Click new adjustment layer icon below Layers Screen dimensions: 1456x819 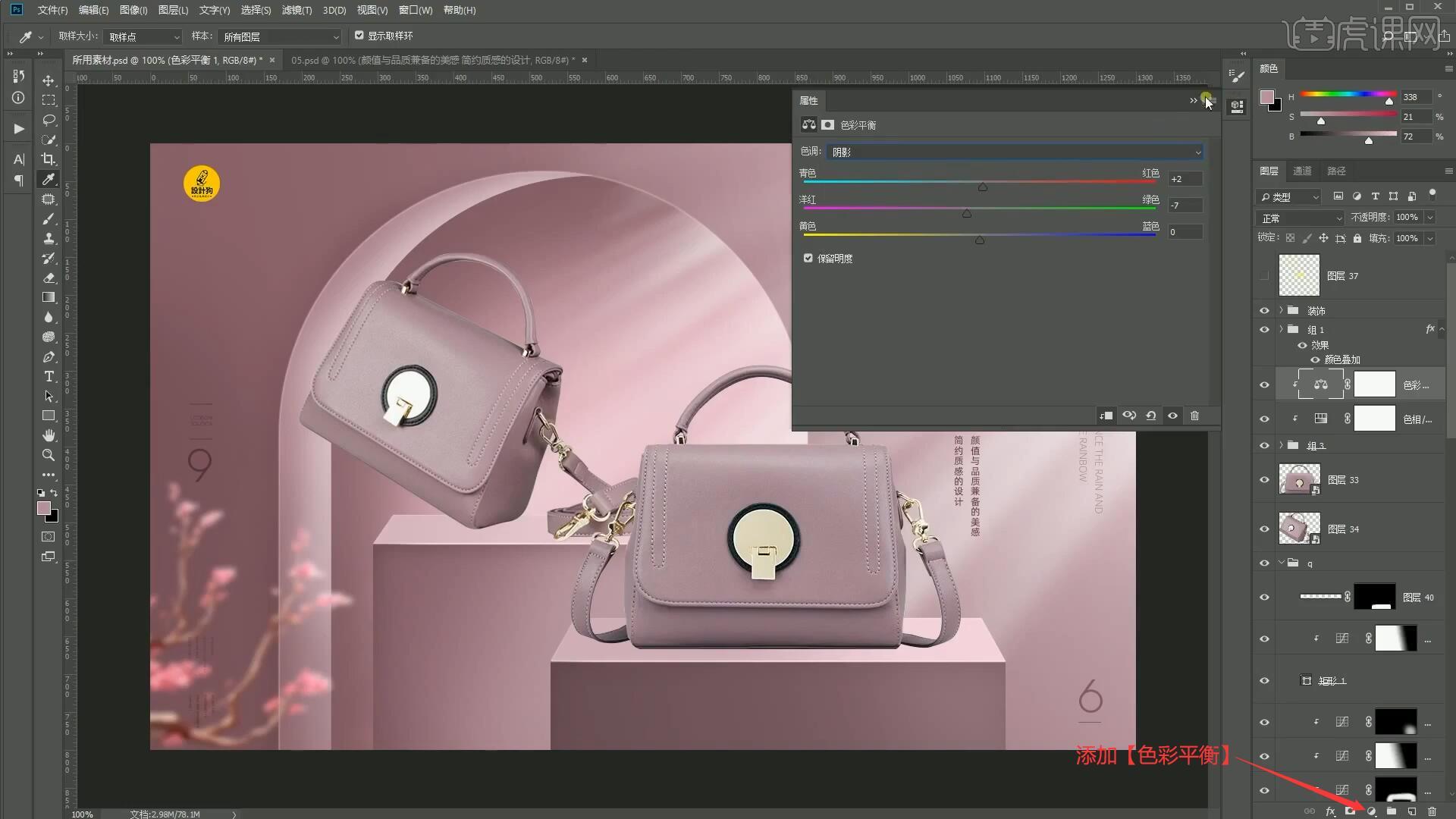pos(1371,811)
